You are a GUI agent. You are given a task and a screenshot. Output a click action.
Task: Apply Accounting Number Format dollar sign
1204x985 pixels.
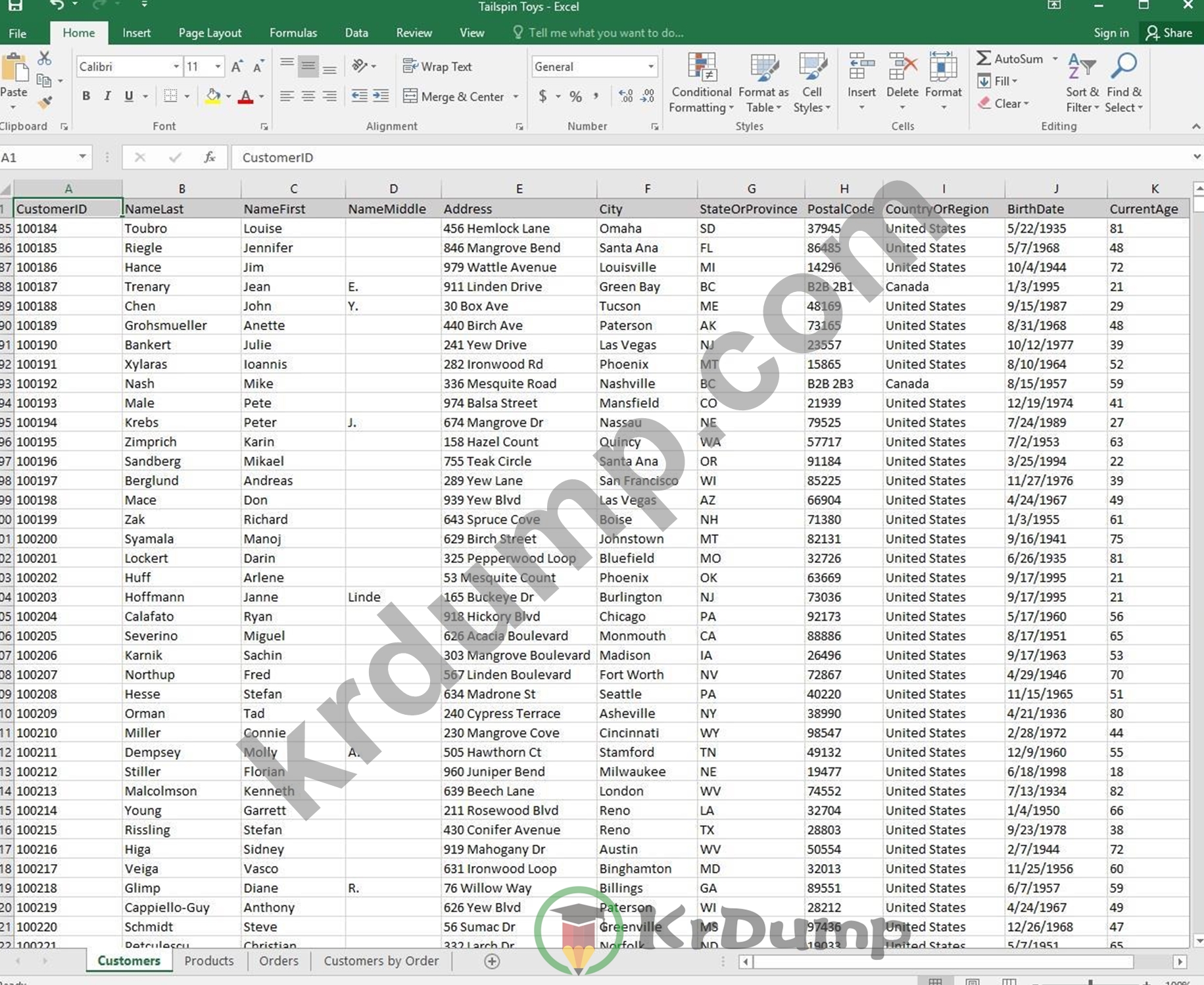click(542, 96)
